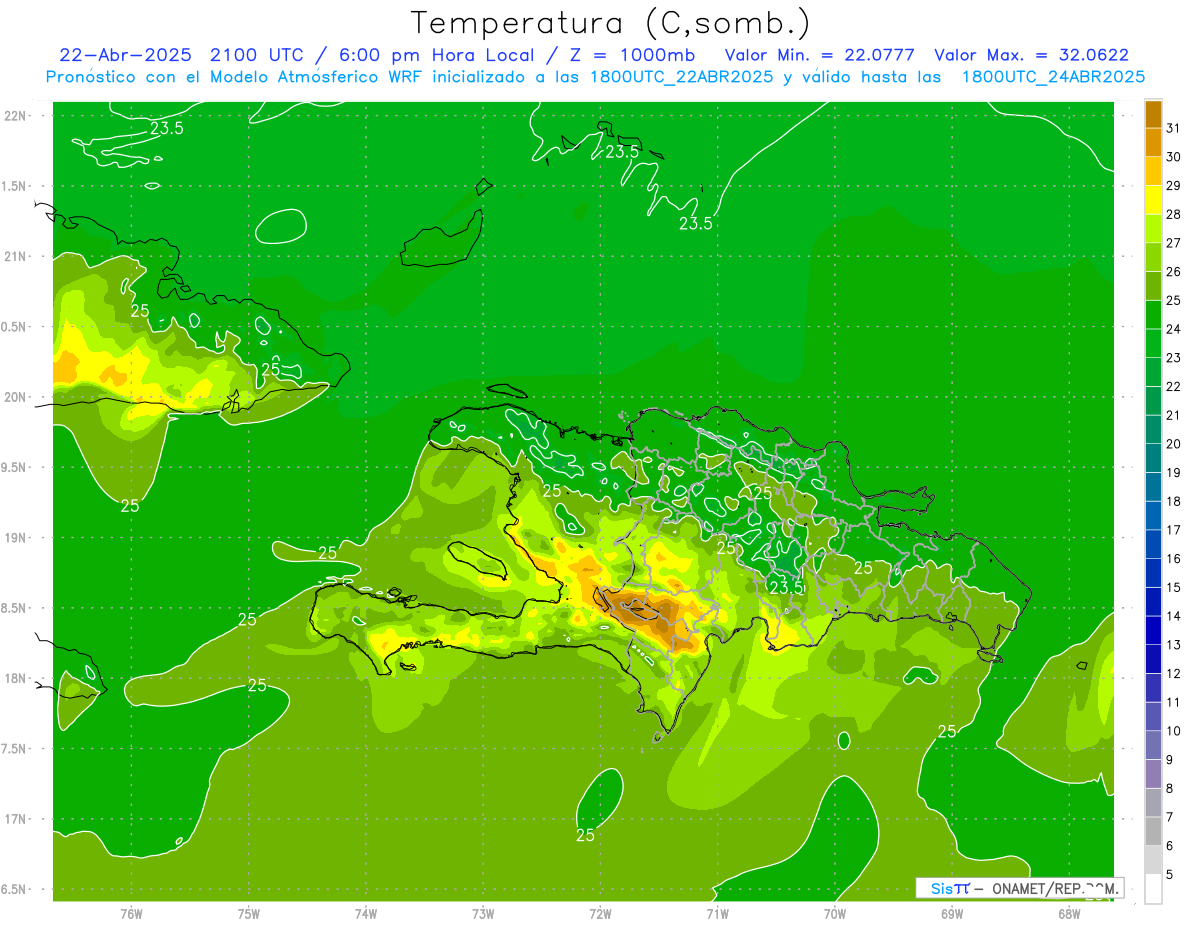Click the colorbar label 18
Viewport: 1200px width, 927px height.
[x=1174, y=501]
